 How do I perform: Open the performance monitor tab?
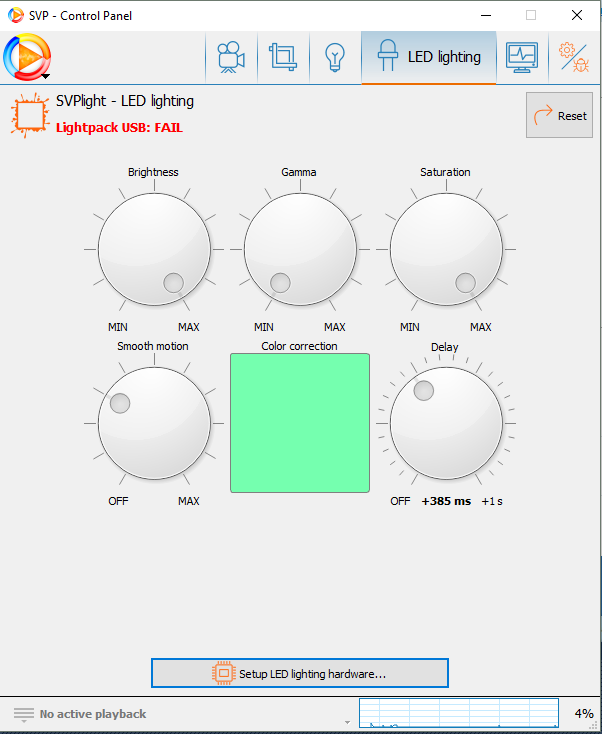pyautogui.click(x=522, y=57)
